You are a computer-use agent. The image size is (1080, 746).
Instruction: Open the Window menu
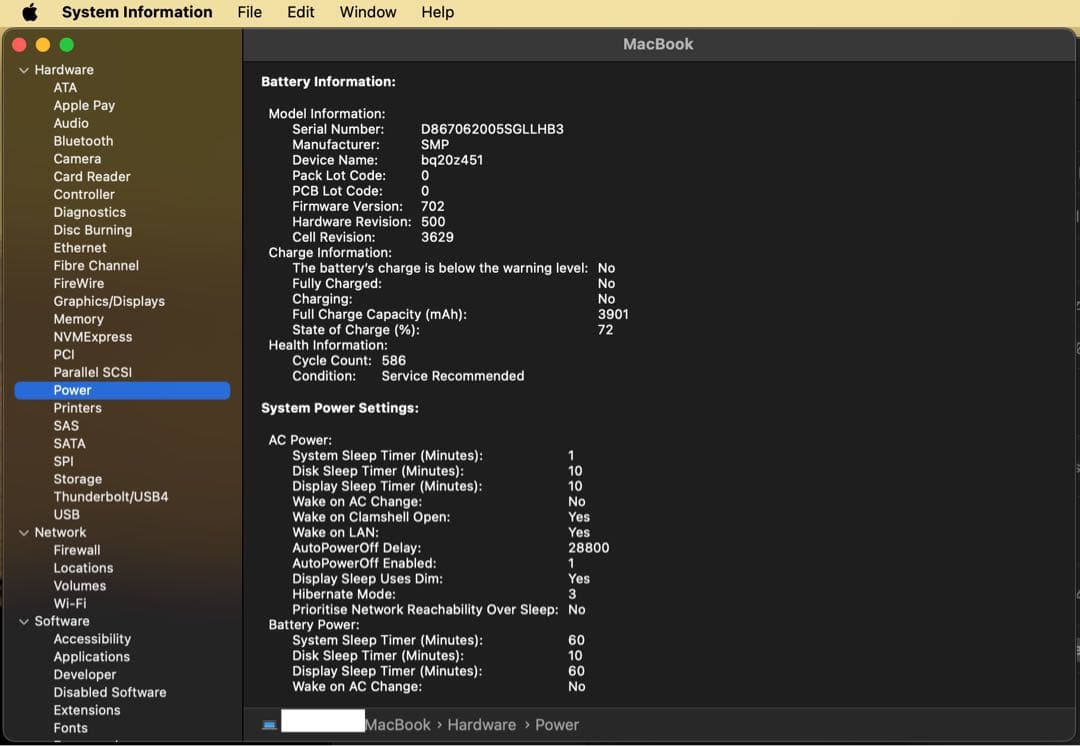pyautogui.click(x=367, y=13)
